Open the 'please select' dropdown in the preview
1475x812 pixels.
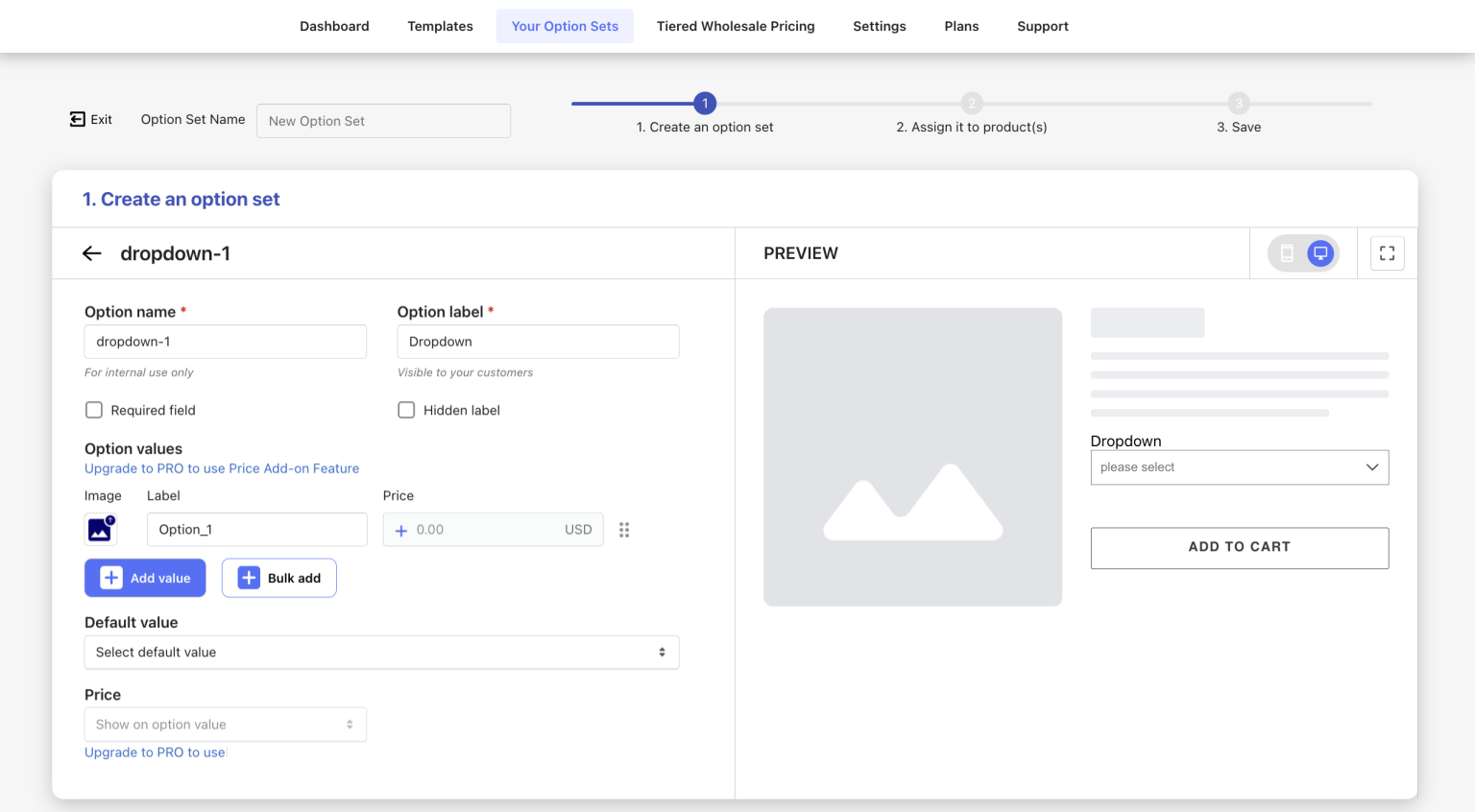pyautogui.click(x=1239, y=466)
